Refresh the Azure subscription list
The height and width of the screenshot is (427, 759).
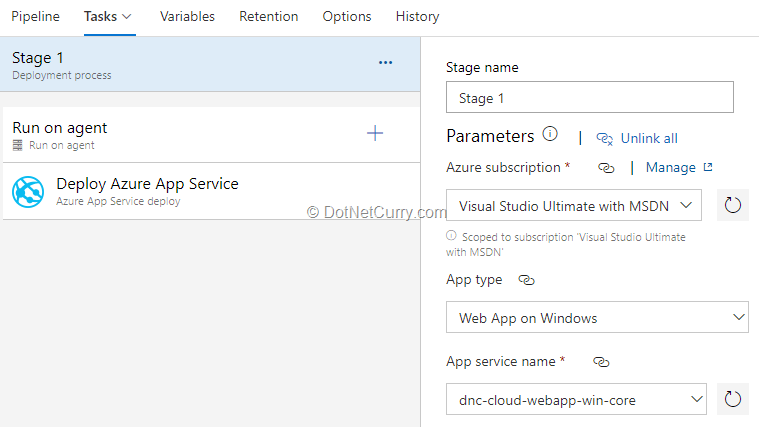pyautogui.click(x=732, y=205)
